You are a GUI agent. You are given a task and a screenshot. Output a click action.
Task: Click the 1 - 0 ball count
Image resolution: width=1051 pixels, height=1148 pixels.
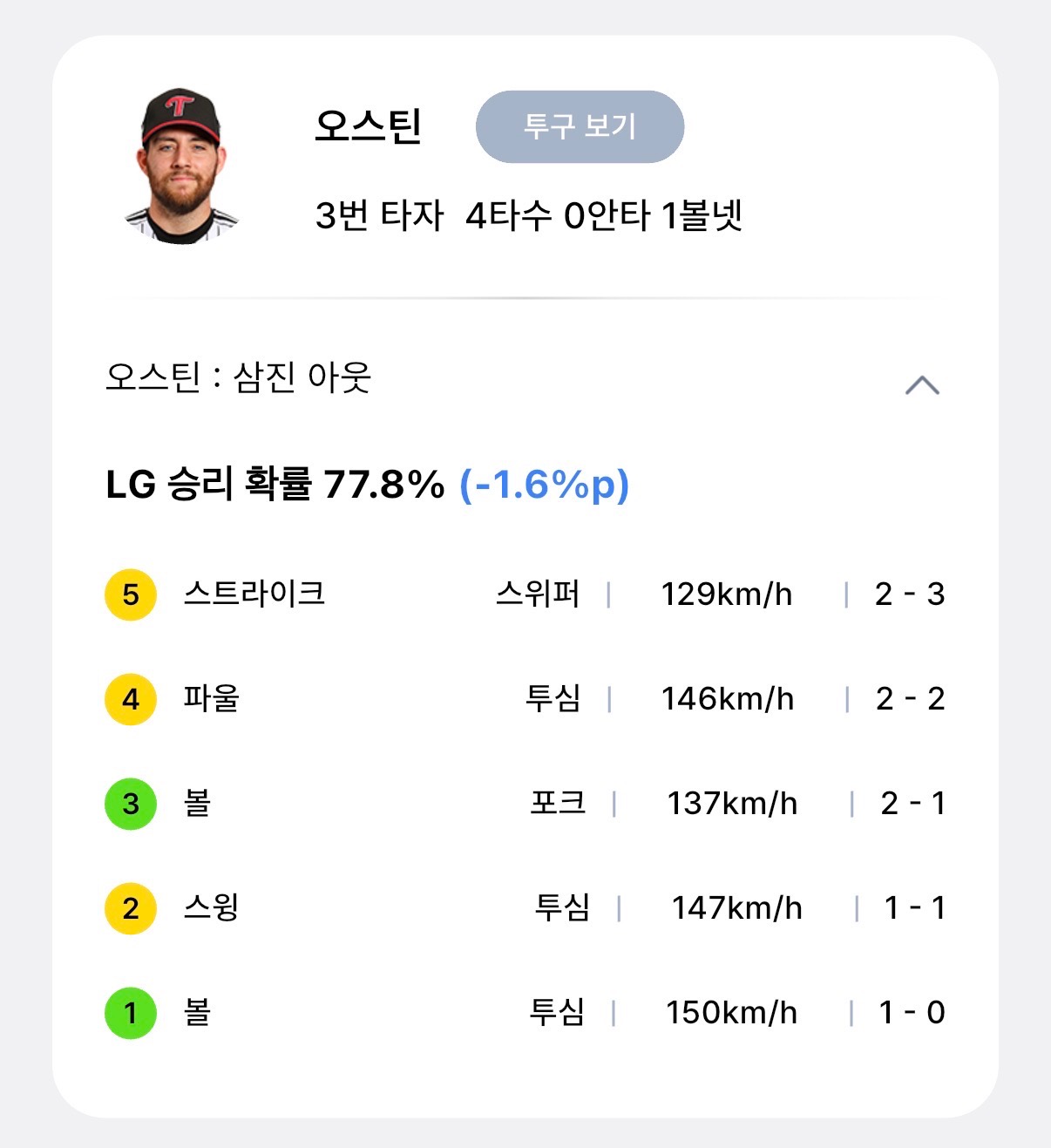(912, 1013)
